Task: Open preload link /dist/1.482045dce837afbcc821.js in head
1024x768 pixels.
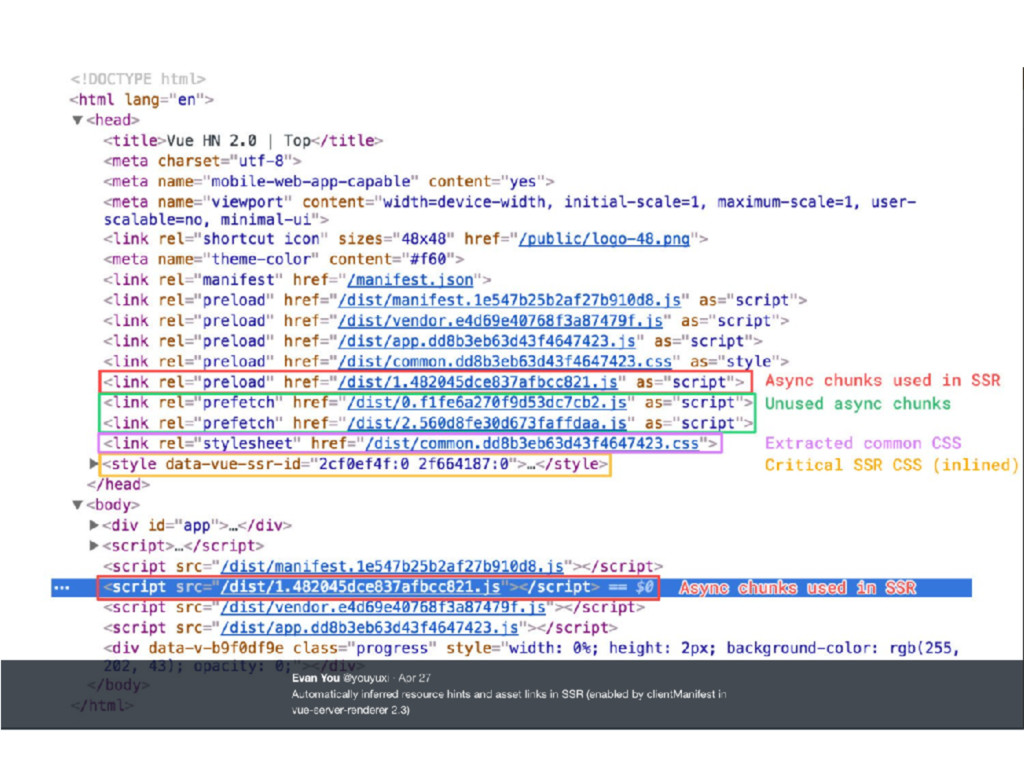Action: pyautogui.click(x=477, y=382)
